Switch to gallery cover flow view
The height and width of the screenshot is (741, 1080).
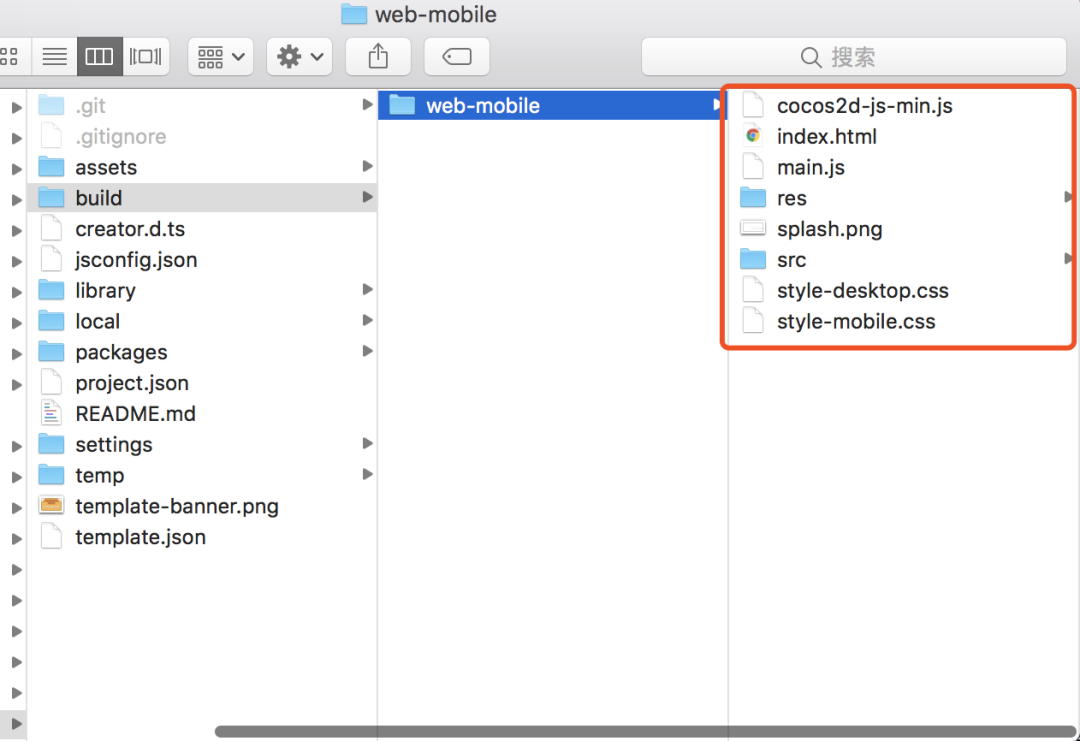point(146,56)
